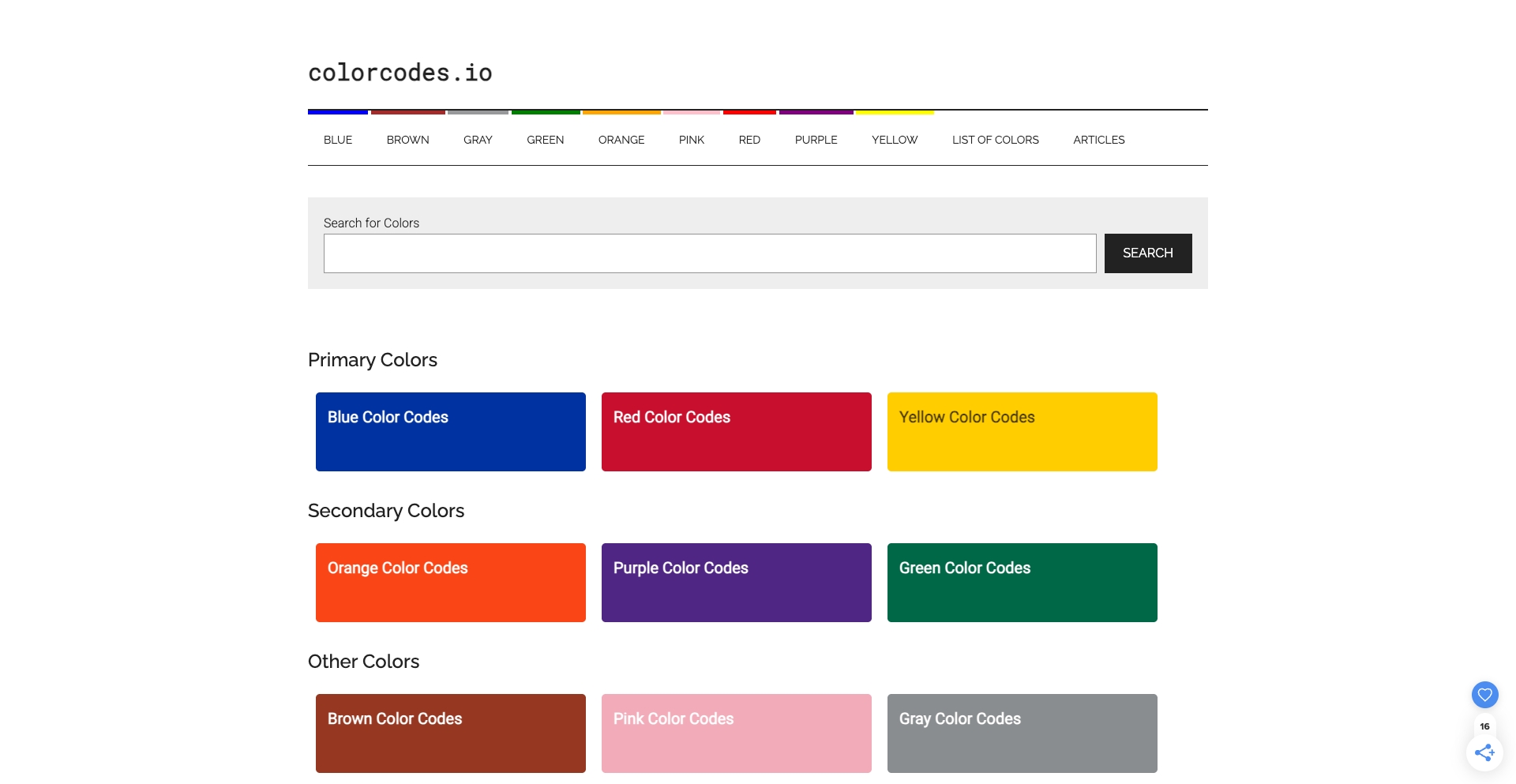Screen dimensions: 1516x784
Task: Navigate to the YELLOW page
Action: click(894, 140)
